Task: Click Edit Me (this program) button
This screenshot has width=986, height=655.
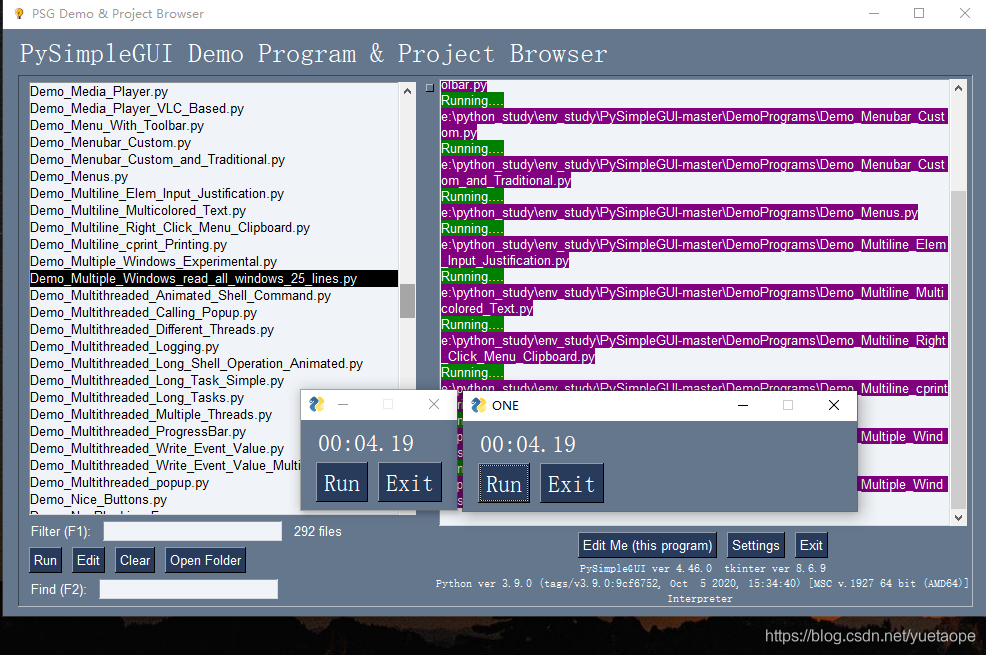Action: click(647, 545)
